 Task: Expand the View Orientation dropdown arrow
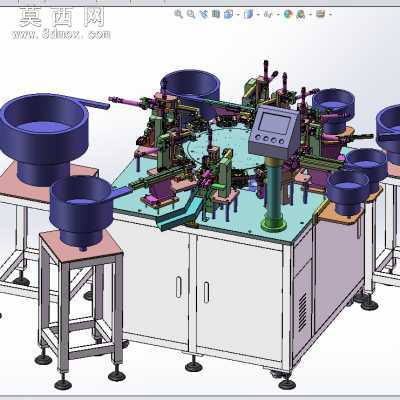(x=238, y=14)
